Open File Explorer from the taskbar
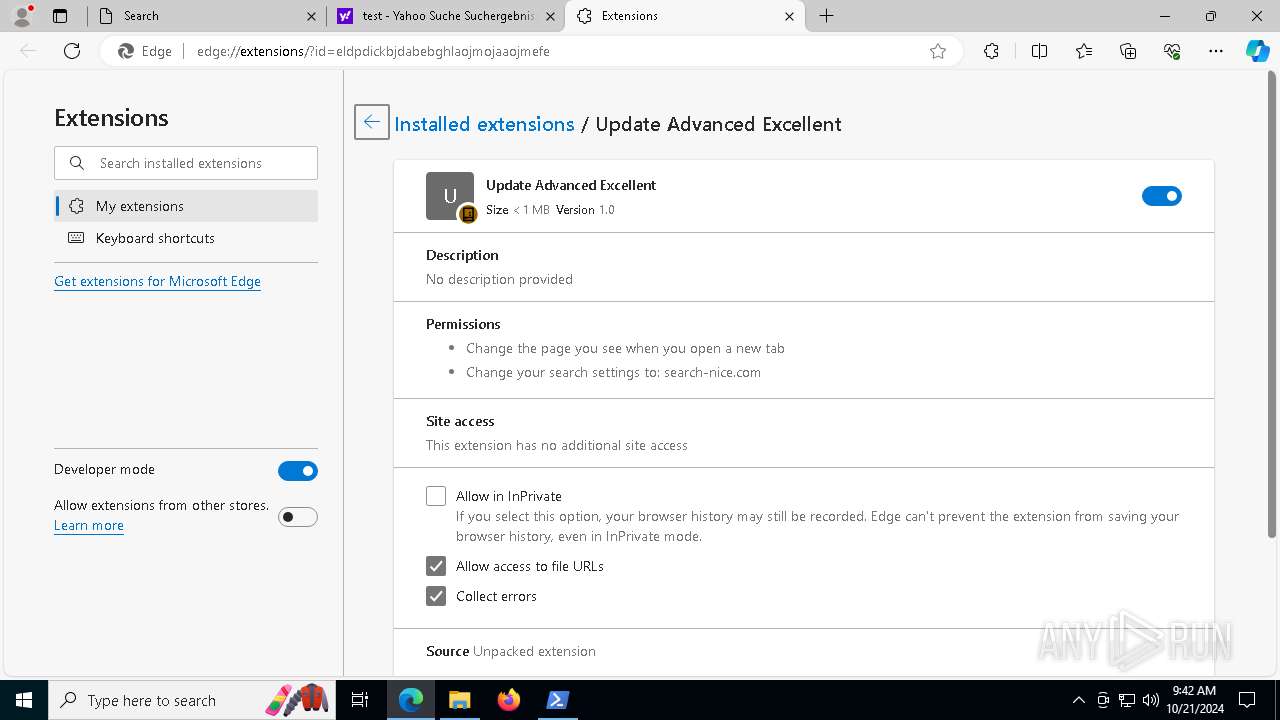This screenshot has height=720, width=1280. (459, 700)
